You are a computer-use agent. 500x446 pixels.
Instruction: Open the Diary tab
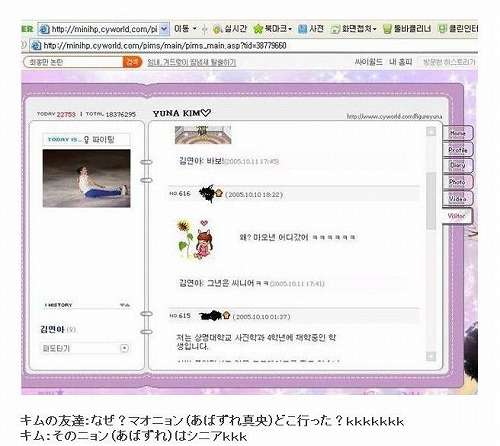click(x=458, y=166)
